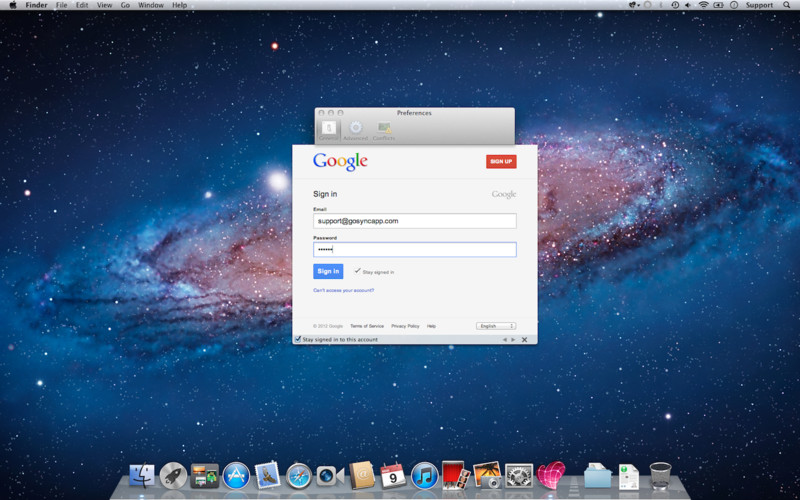The image size is (800, 500).
Task: Open iCal calendar icon showing 9
Action: [393, 476]
